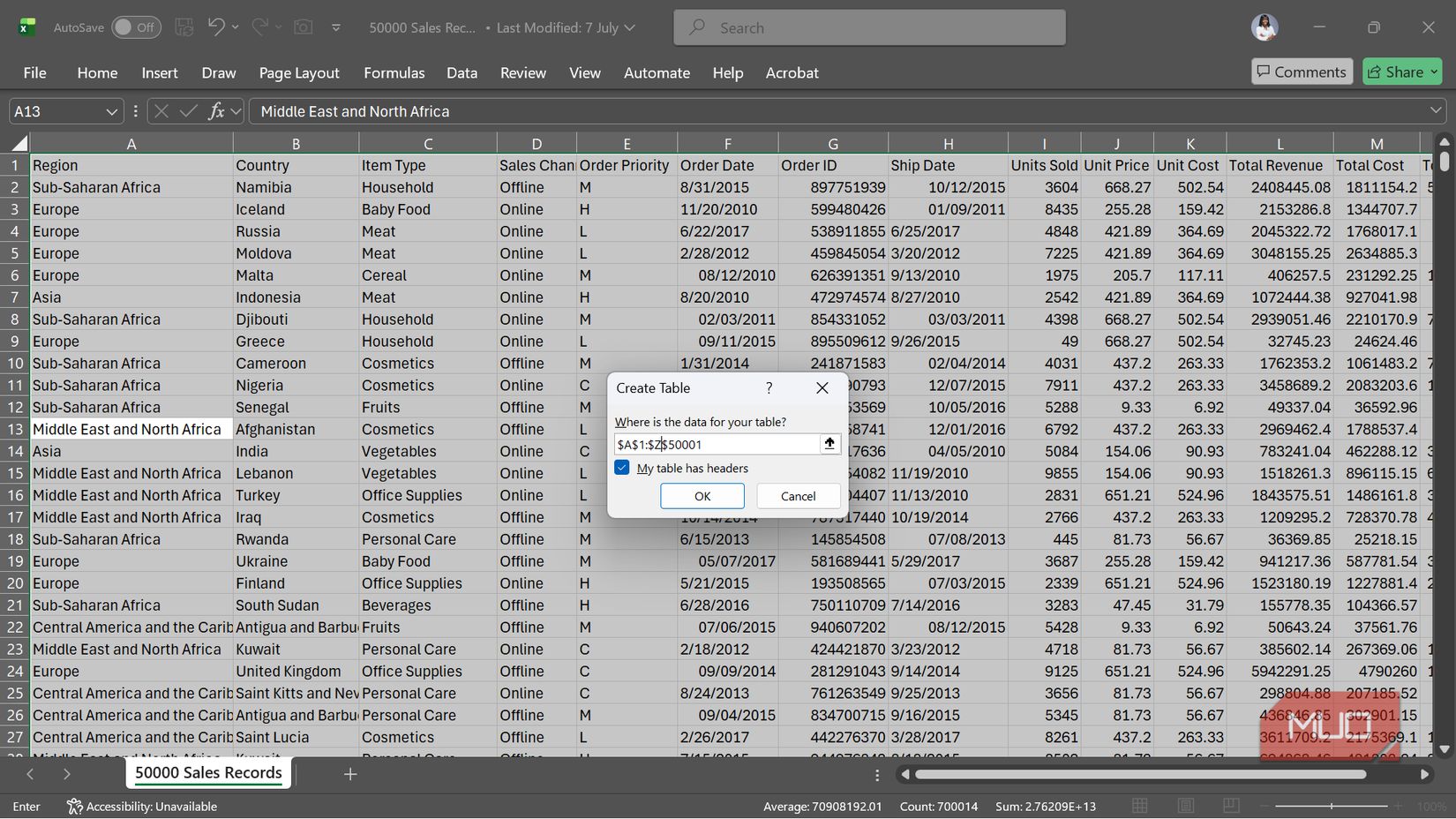Viewport: 1456px width, 819px height.
Task: Click the Redo icon on the Quick Access Toolbar
Action: 257,27
